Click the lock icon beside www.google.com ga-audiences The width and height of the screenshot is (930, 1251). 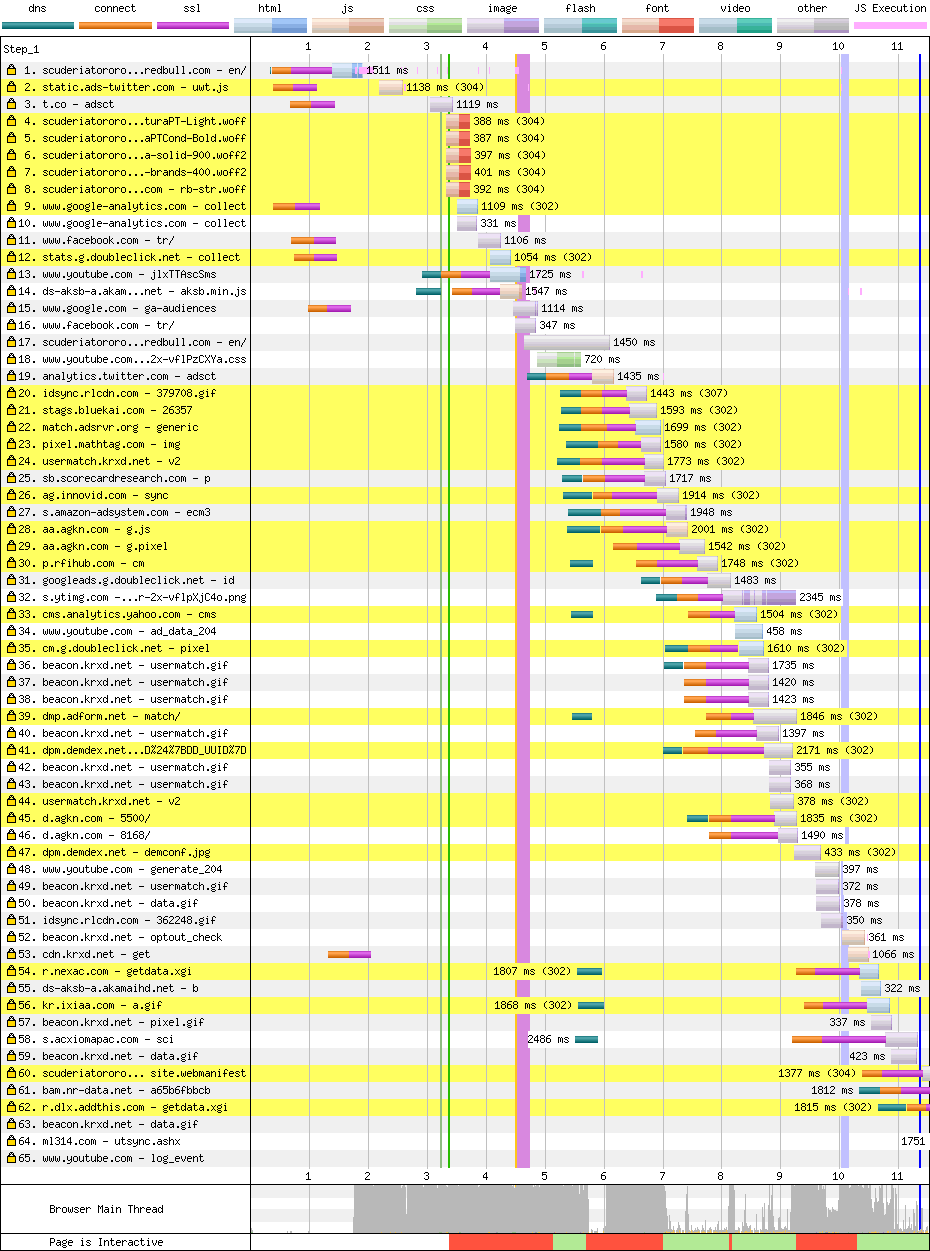click(x=12, y=308)
